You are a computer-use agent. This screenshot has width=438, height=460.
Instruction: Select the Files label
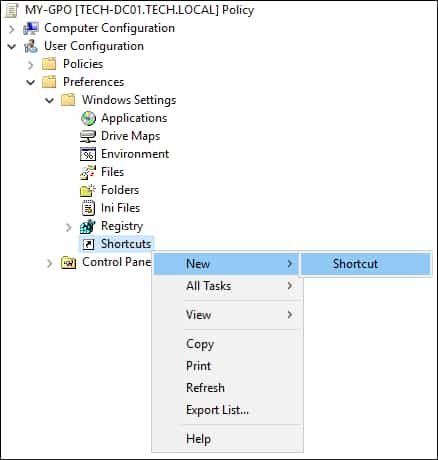click(112, 172)
